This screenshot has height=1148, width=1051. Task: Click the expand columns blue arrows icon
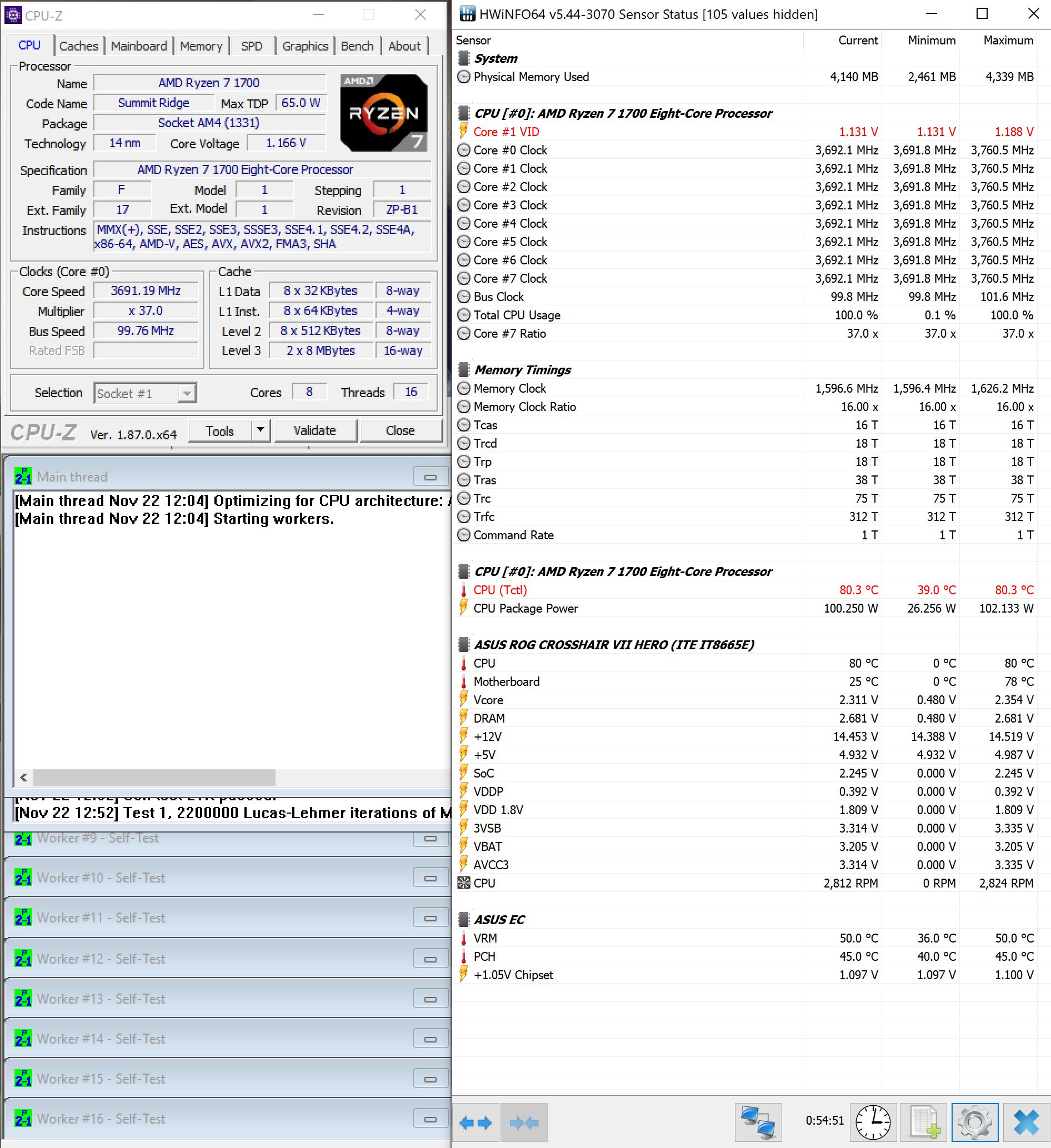pos(476,1124)
